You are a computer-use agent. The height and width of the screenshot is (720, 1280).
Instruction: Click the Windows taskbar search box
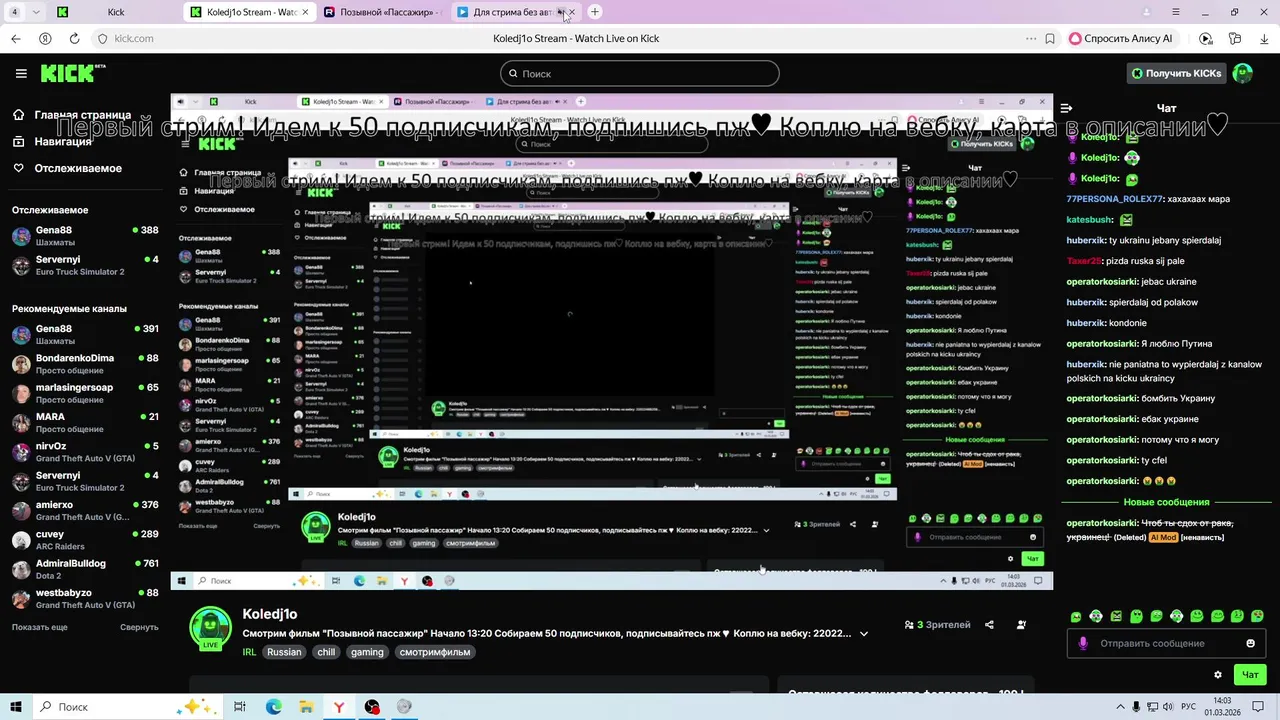[128, 706]
